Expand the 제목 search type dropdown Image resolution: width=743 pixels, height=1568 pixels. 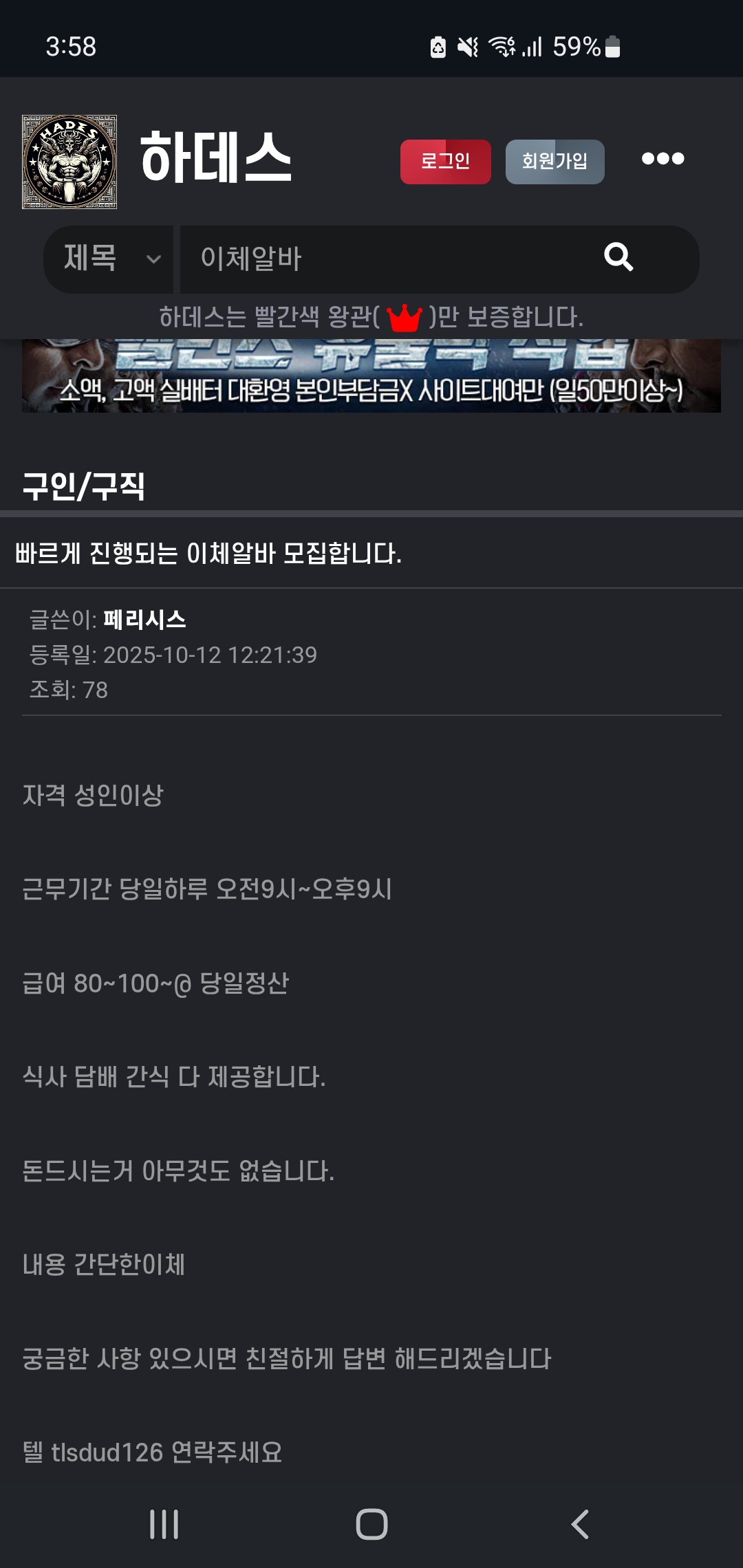pos(110,259)
